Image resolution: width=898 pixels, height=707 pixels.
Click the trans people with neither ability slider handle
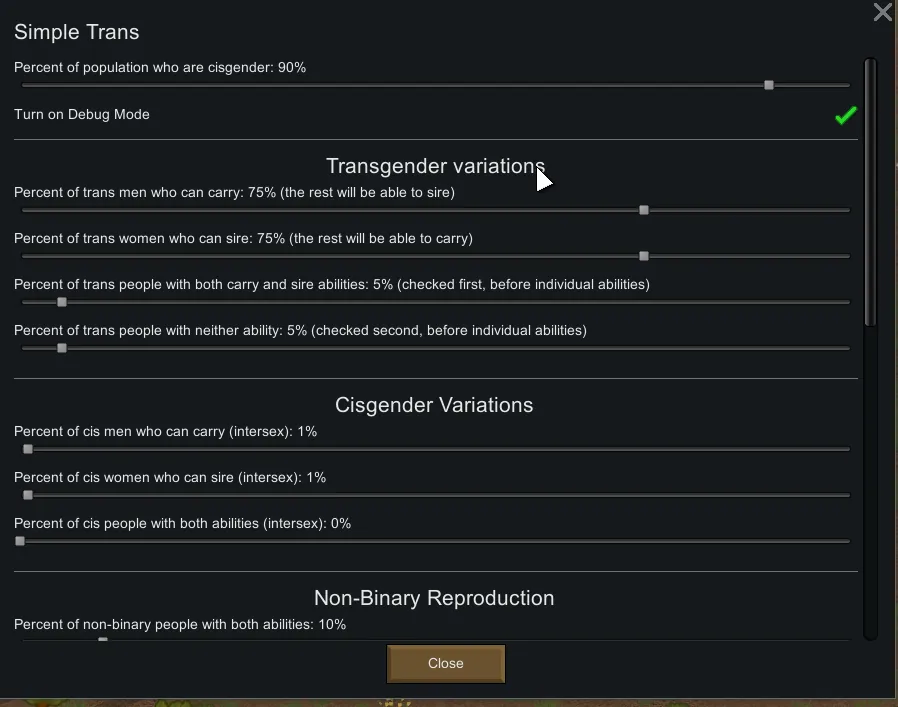pyautogui.click(x=62, y=348)
